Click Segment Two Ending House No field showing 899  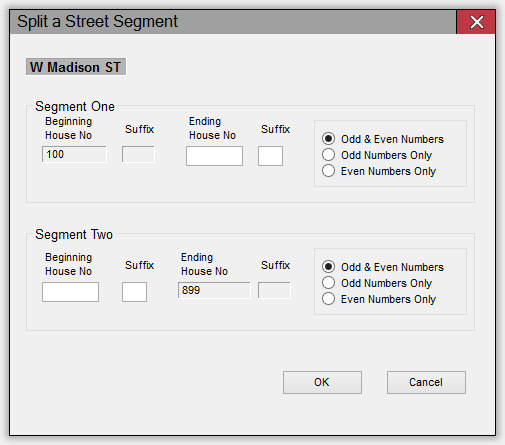[214, 290]
